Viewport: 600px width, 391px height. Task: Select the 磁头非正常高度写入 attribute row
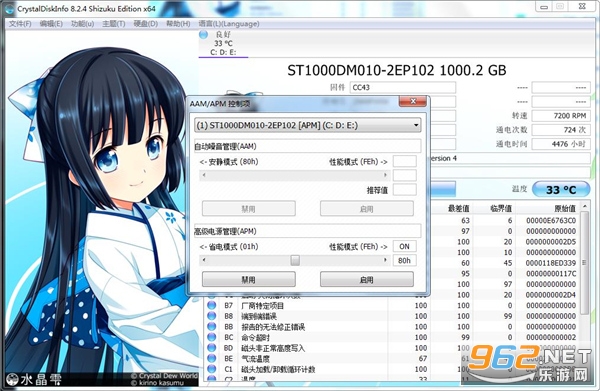click(392, 348)
